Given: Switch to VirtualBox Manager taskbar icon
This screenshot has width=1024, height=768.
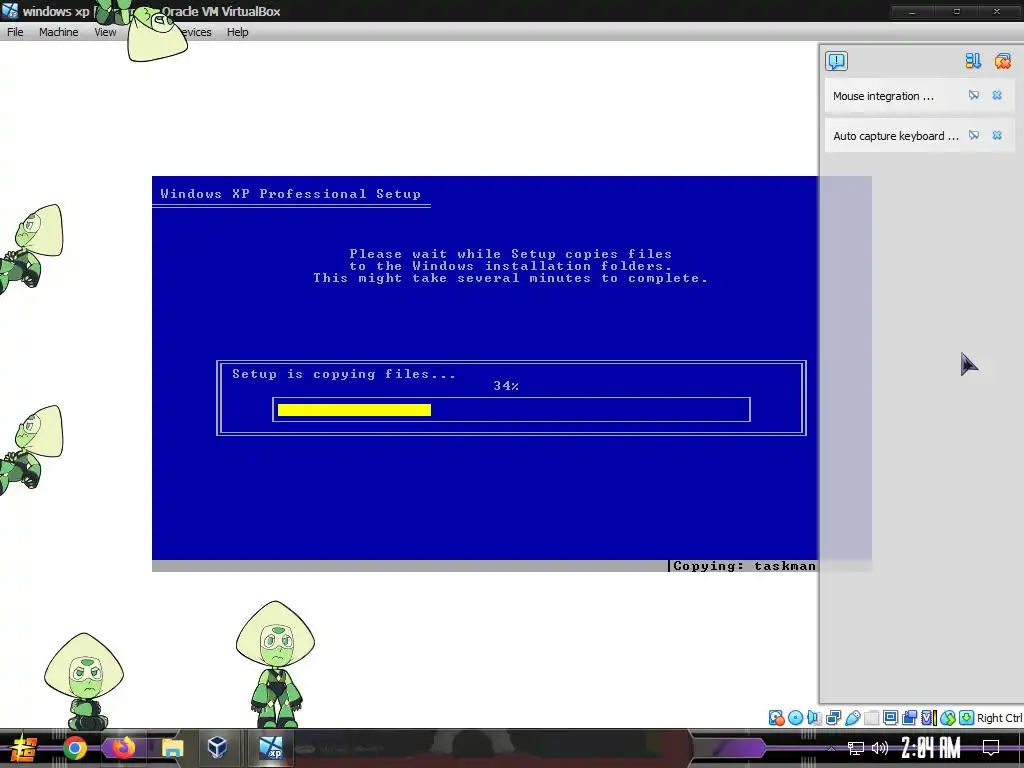Looking at the screenshot, I should pos(217,747).
